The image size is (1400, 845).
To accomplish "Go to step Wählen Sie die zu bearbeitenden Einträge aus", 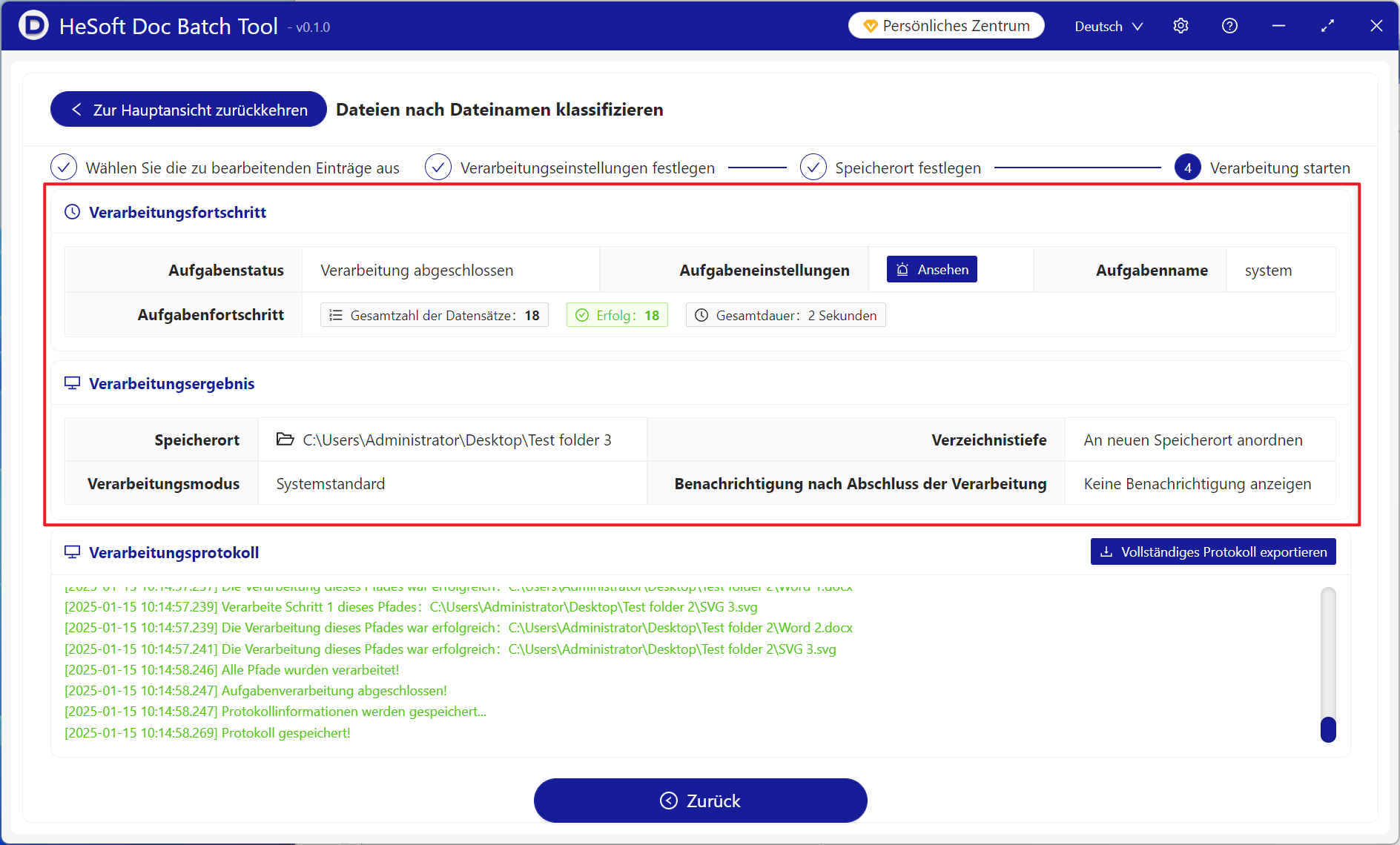I will tap(242, 168).
